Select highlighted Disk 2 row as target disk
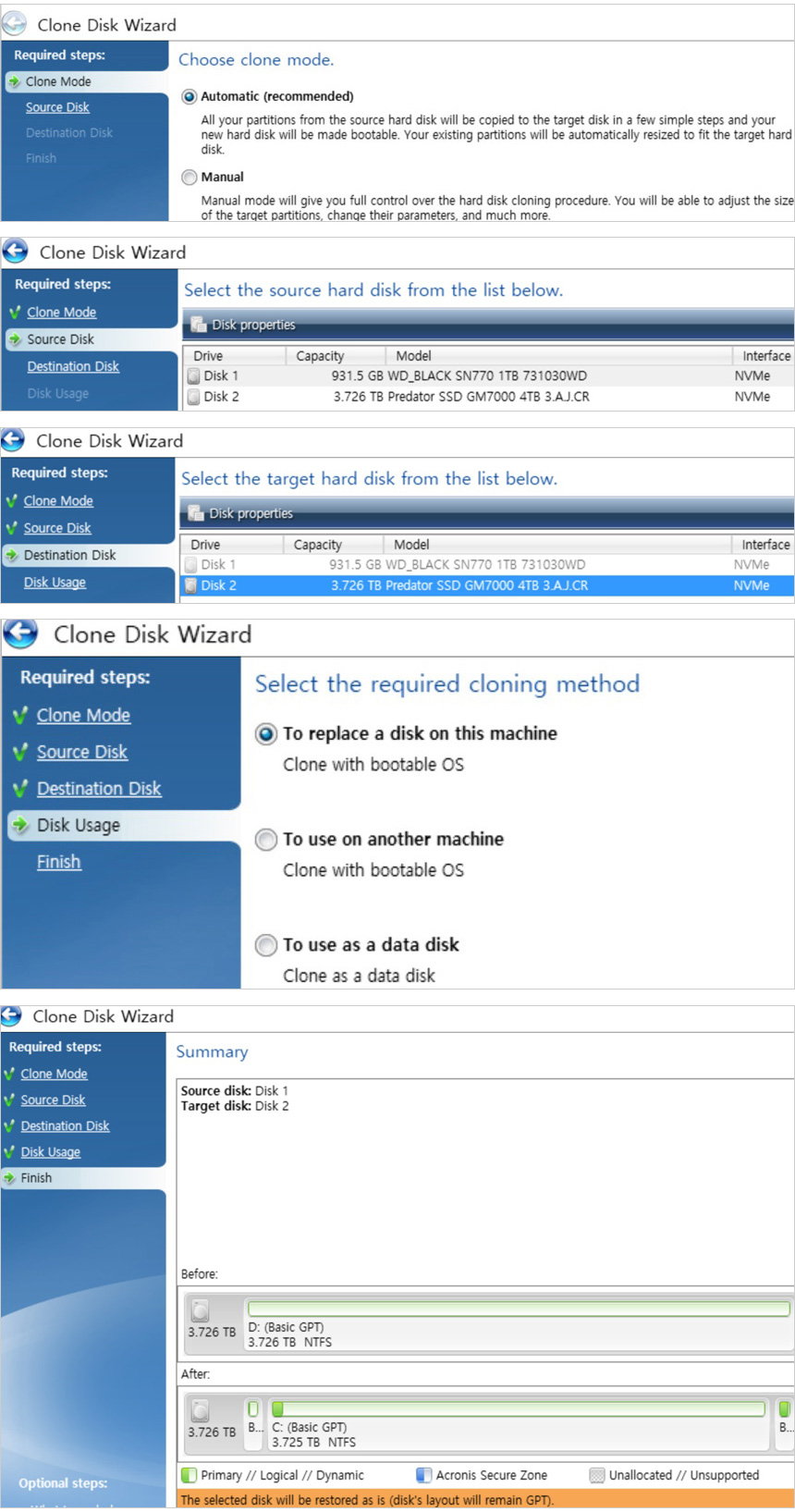This screenshot has width=795, height=1512. pos(486,585)
